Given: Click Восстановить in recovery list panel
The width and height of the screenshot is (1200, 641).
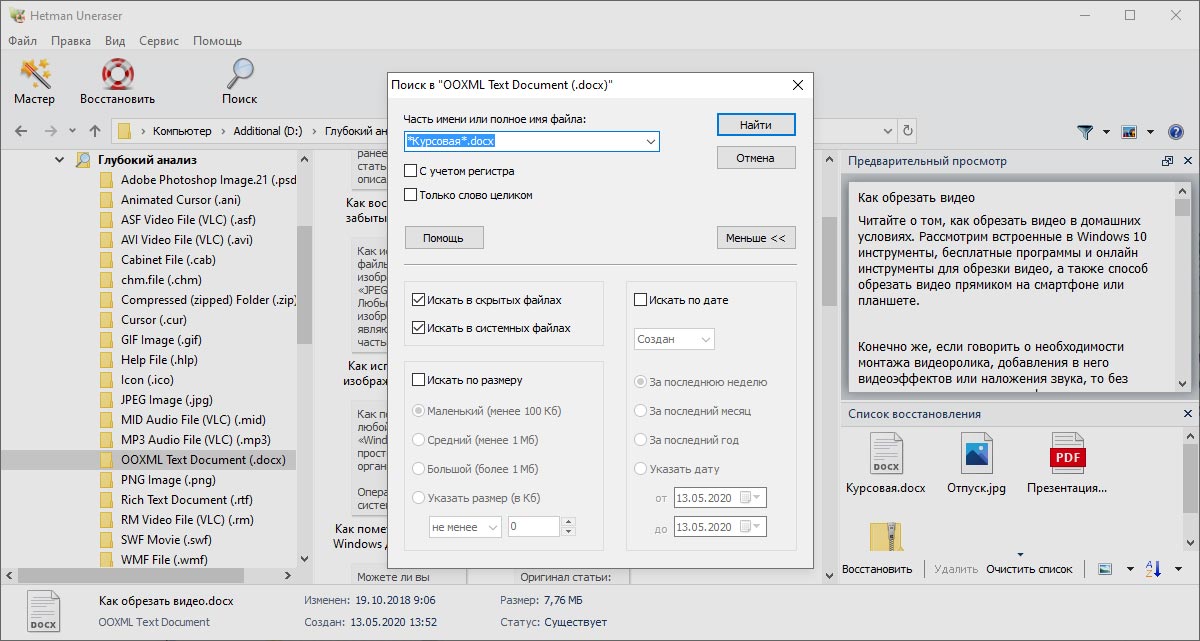Looking at the screenshot, I should [877, 569].
